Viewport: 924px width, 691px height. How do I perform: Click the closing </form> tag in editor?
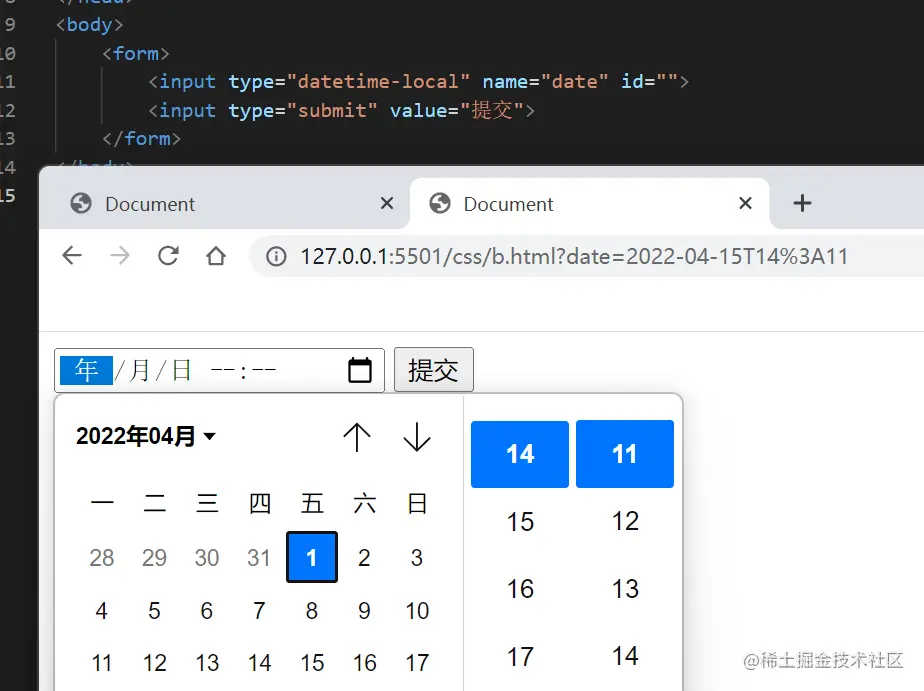(141, 138)
